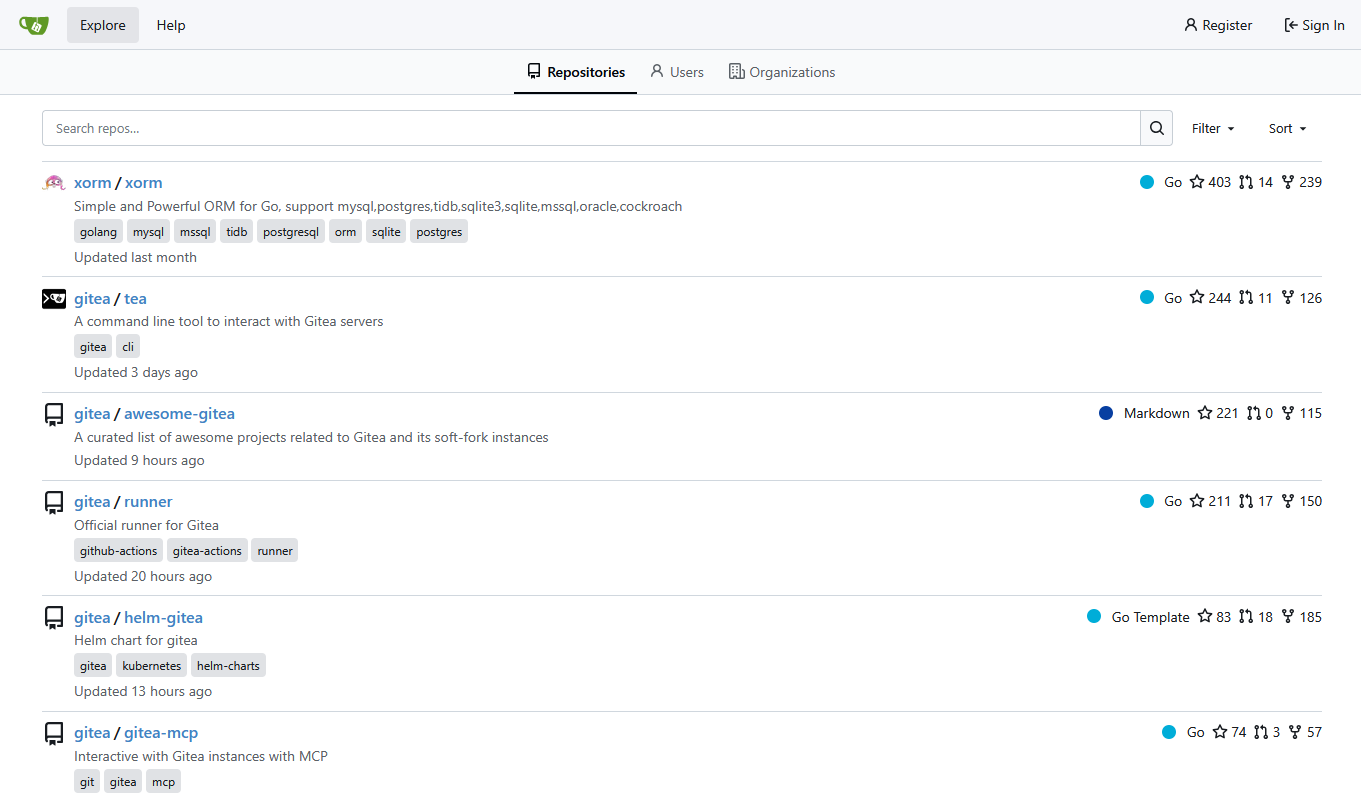Viewport: 1361px width, 800px height.
Task: Click the sqlite topic tag
Action: pyautogui.click(x=386, y=232)
